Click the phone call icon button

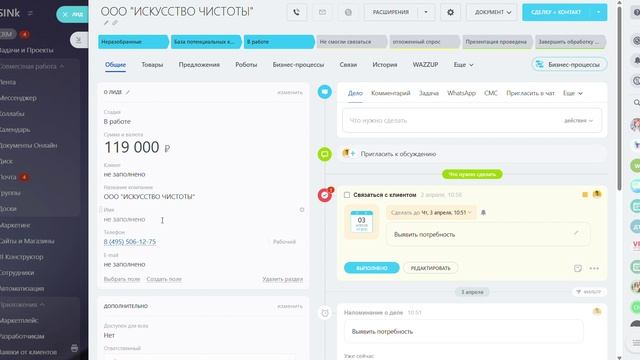coord(297,12)
